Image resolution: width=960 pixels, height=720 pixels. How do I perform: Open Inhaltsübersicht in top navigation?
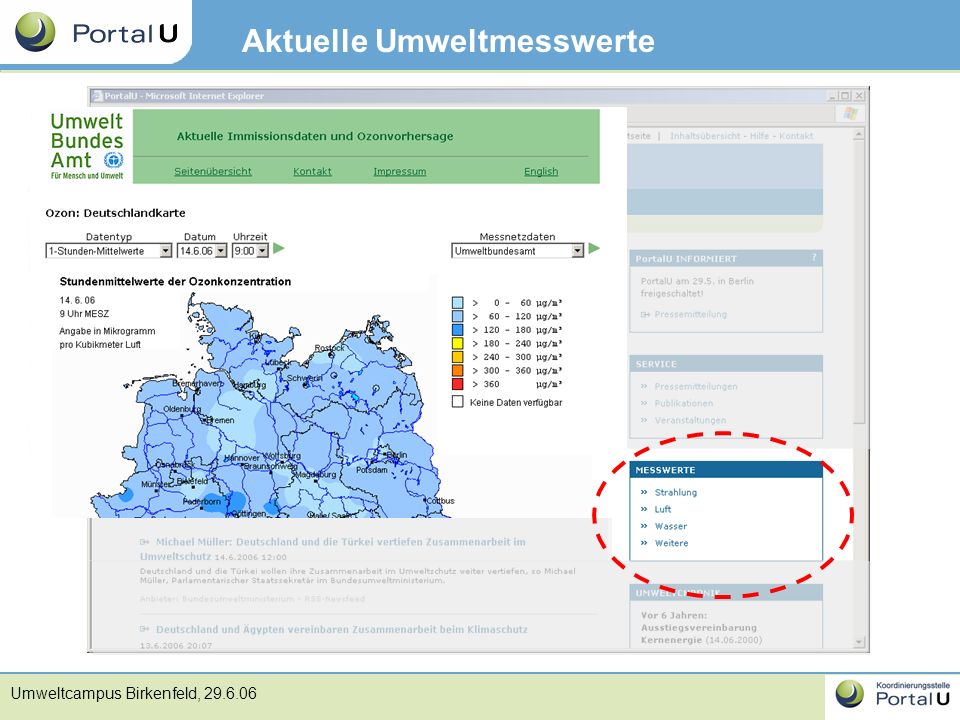[705, 136]
